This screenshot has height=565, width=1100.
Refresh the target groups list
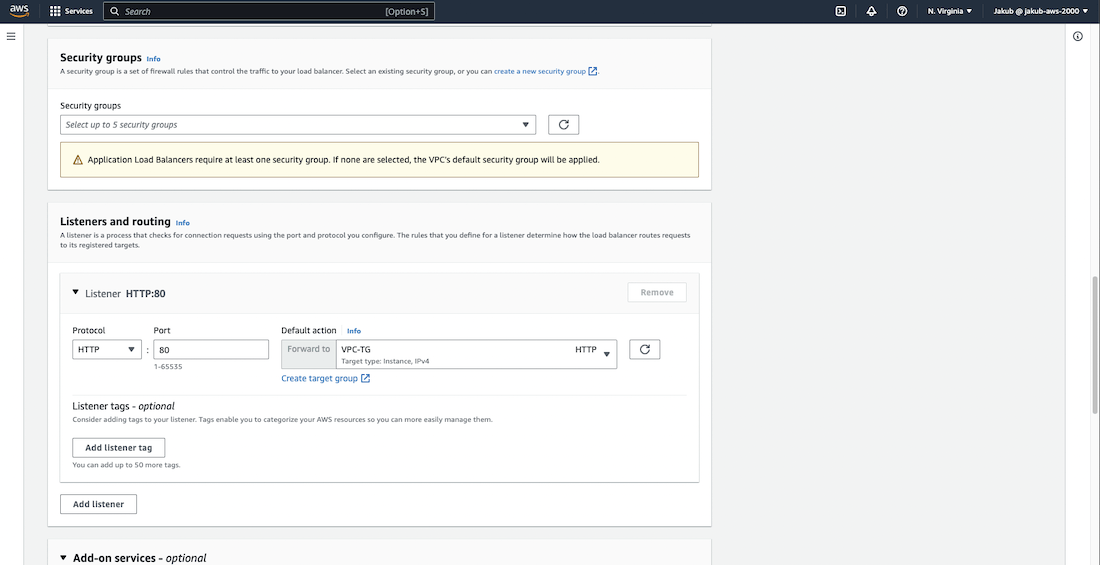pyautogui.click(x=644, y=349)
